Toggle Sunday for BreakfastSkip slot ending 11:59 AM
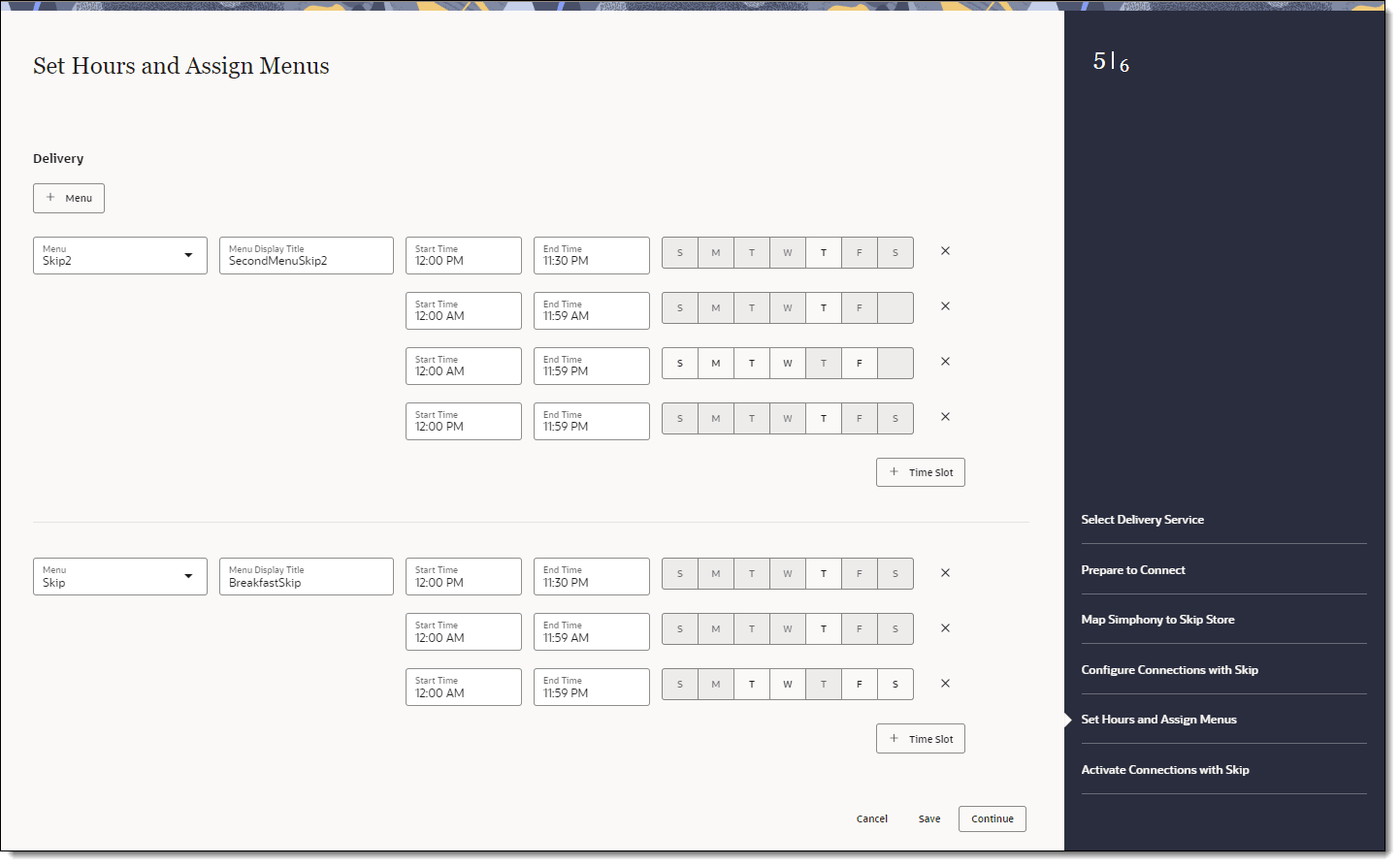 coord(680,629)
